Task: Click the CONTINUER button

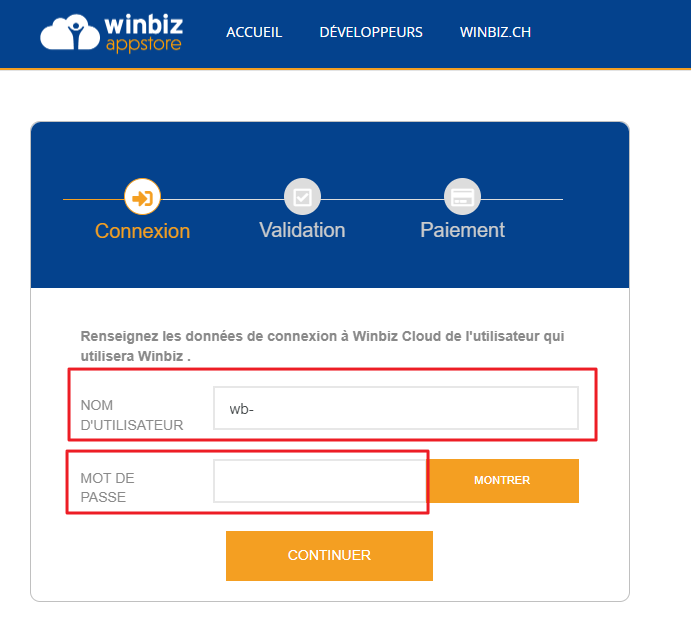Action: [329, 556]
